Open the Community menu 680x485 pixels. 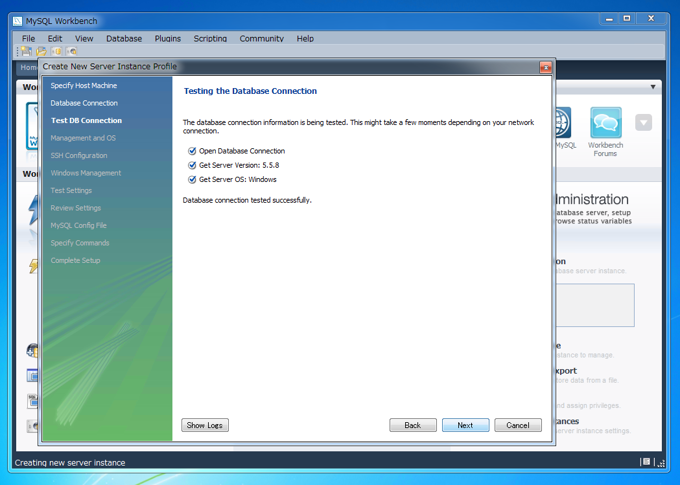pos(262,39)
